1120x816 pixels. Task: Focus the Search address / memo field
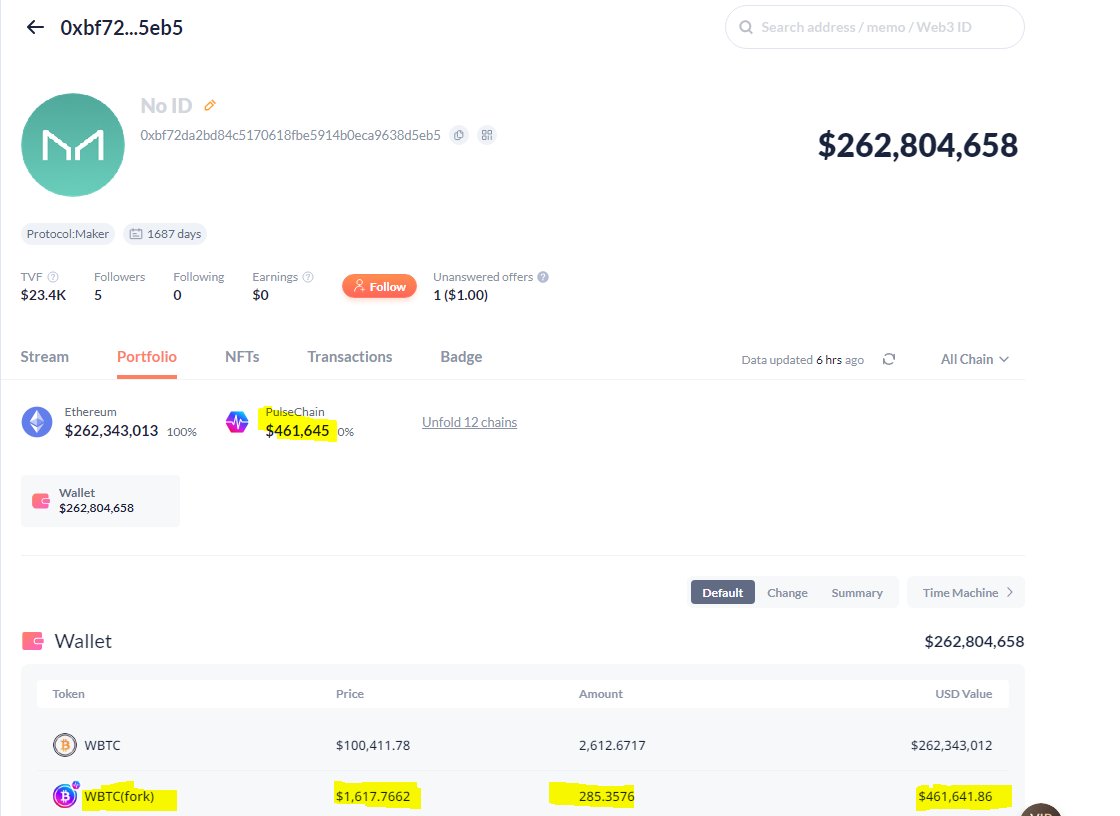pos(875,27)
